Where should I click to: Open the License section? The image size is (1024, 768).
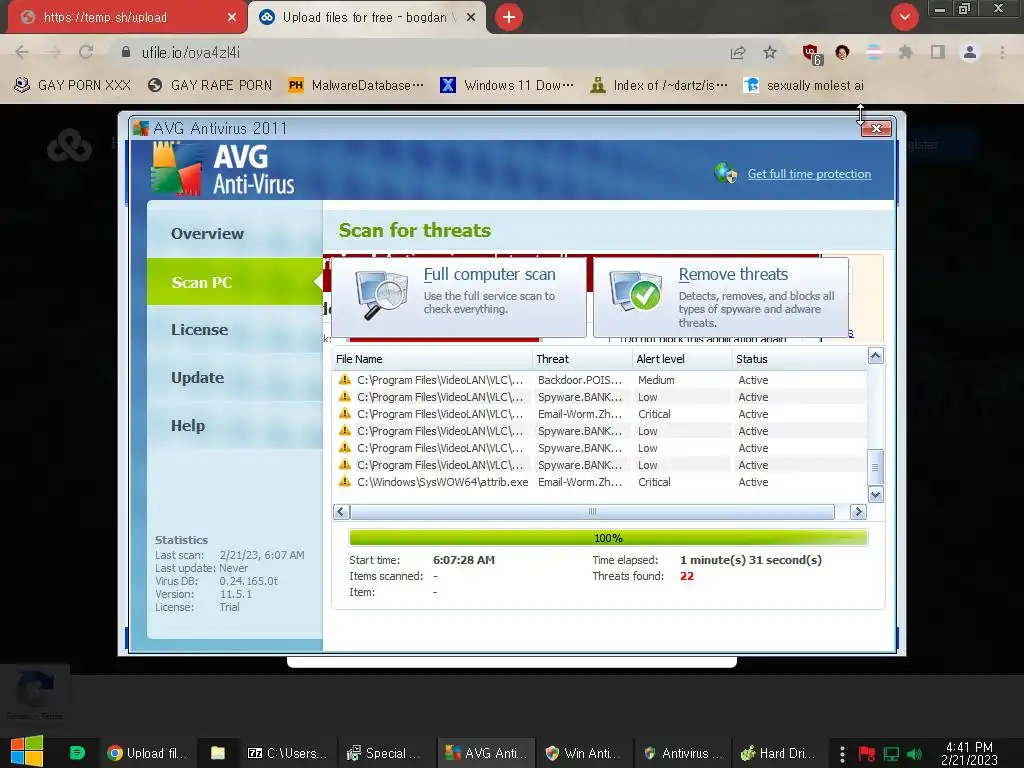click(x=199, y=330)
